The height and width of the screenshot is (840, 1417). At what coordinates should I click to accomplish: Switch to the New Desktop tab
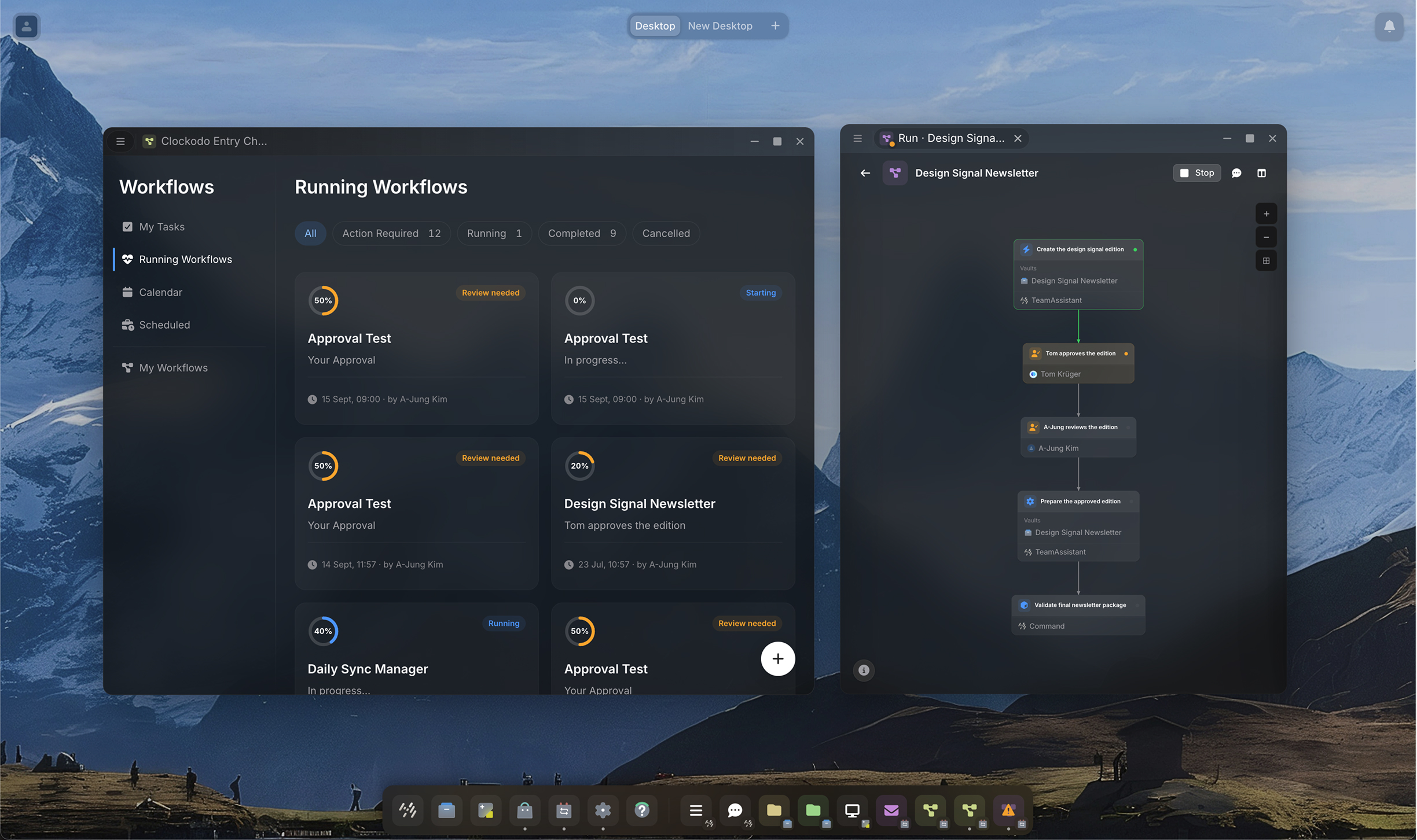[x=719, y=26]
